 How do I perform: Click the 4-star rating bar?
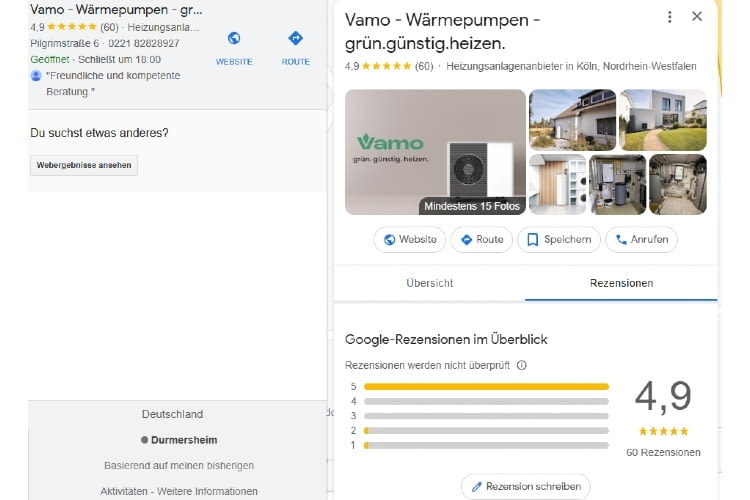[x=486, y=401]
